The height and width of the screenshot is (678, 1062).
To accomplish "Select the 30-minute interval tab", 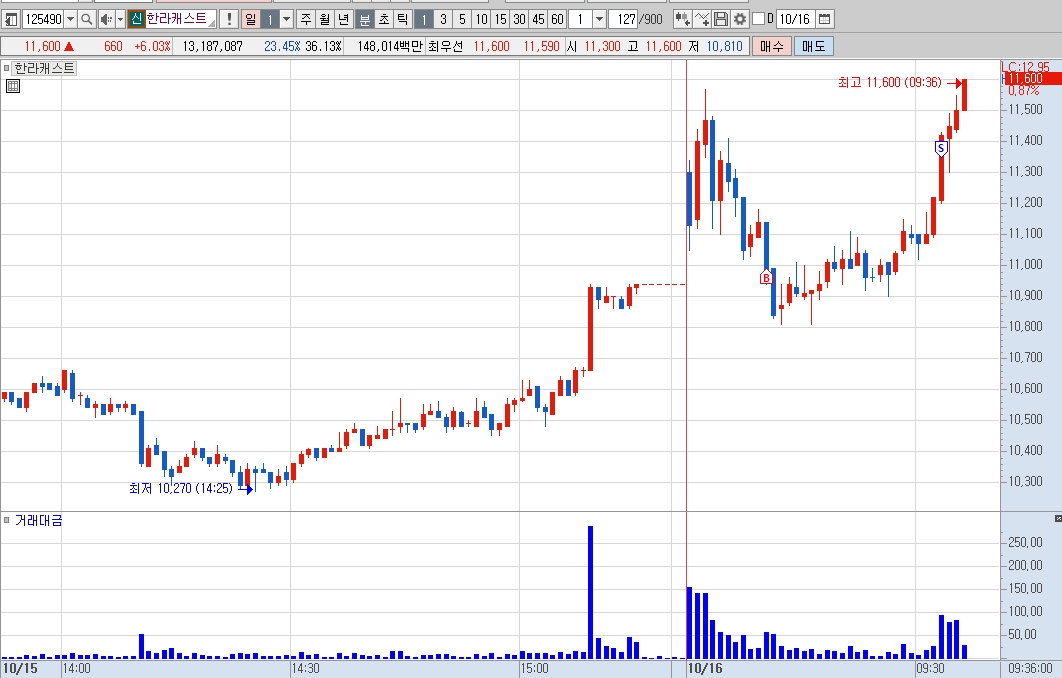I will click(x=519, y=19).
